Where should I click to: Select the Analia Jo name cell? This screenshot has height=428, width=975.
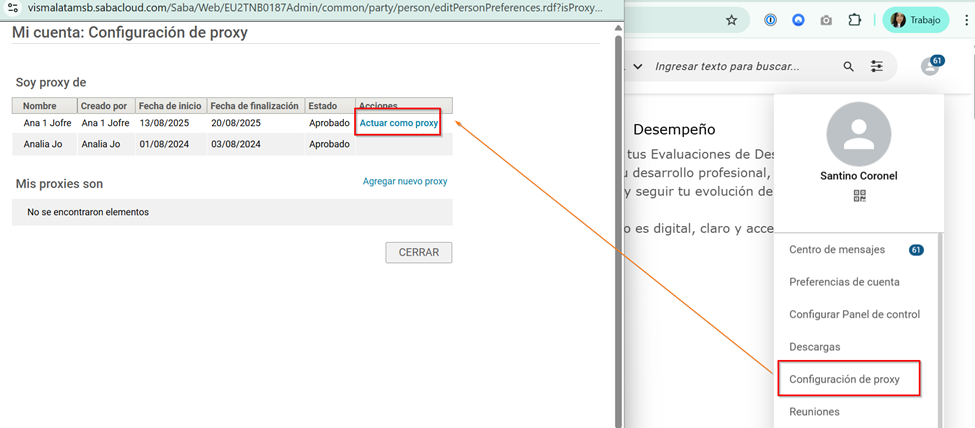[42, 144]
